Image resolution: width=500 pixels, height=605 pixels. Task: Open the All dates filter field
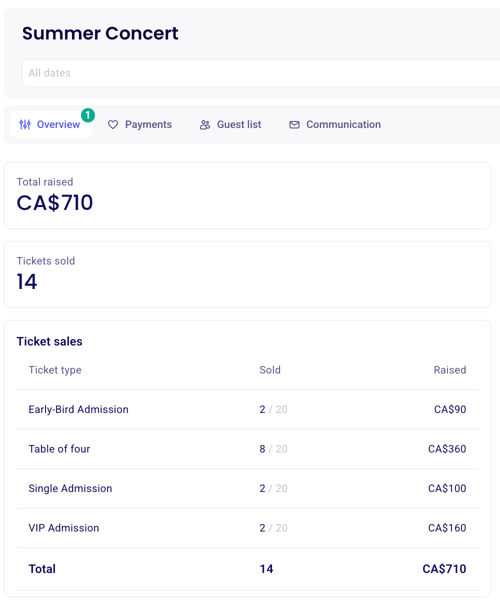tap(261, 73)
